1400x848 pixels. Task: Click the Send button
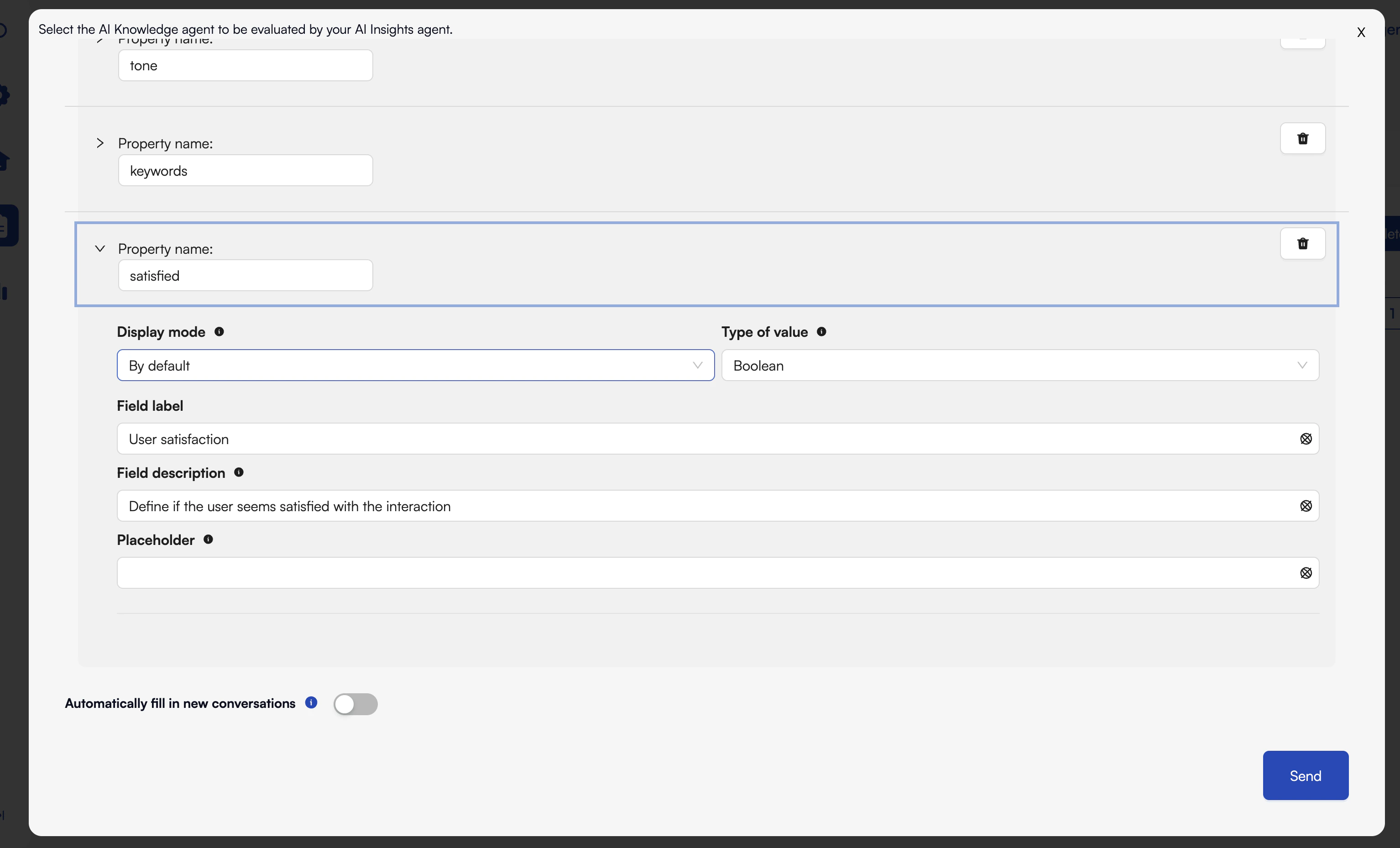pyautogui.click(x=1305, y=775)
